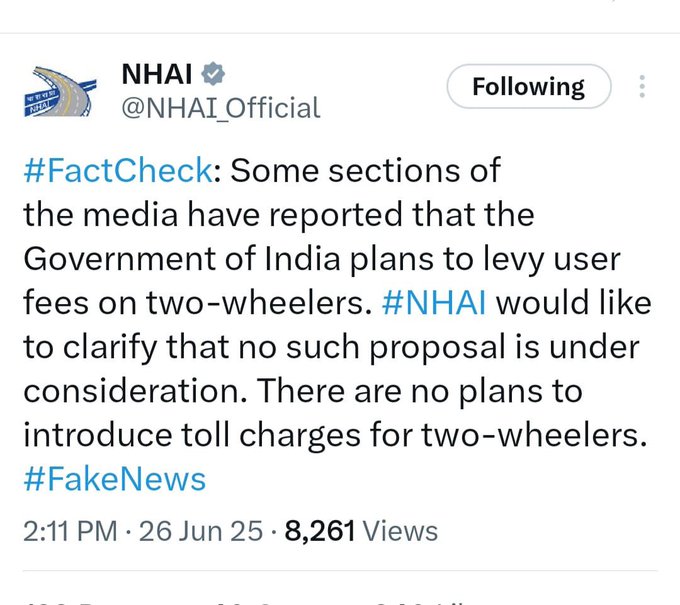The width and height of the screenshot is (680, 605).
Task: Click the 8,261 view count number
Action: pyautogui.click(x=320, y=531)
